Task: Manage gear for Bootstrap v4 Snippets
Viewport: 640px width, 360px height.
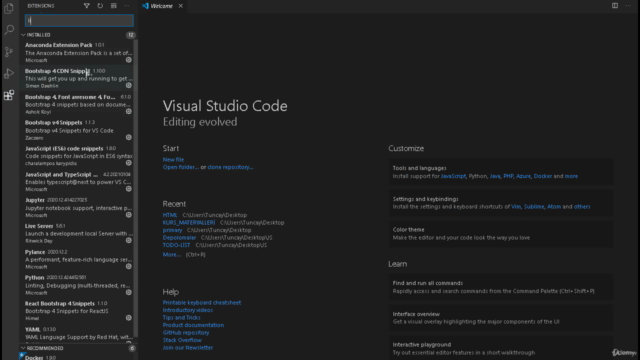Action: click(129, 138)
